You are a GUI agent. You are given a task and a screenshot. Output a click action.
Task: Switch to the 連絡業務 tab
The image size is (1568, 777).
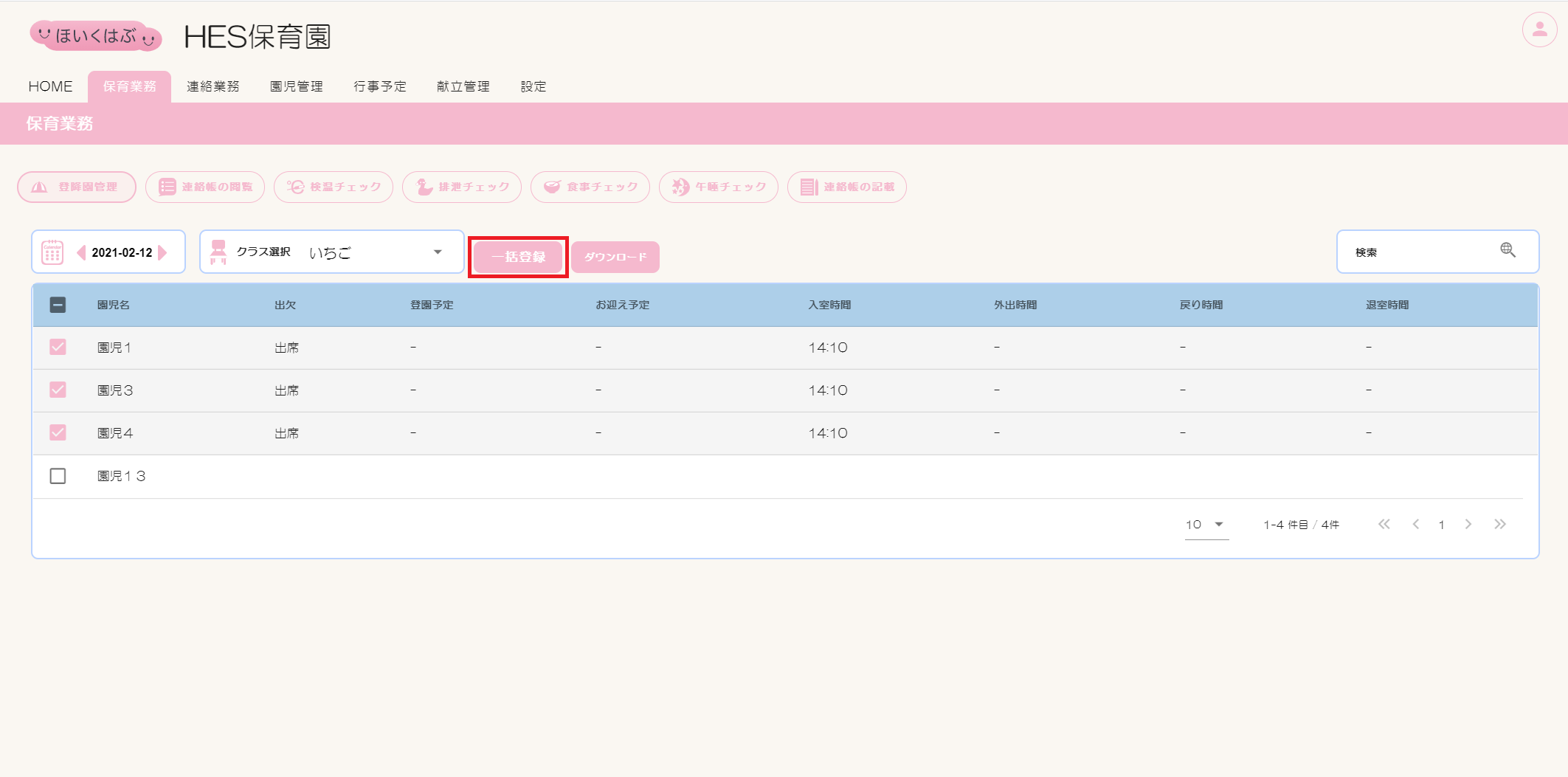click(x=213, y=86)
